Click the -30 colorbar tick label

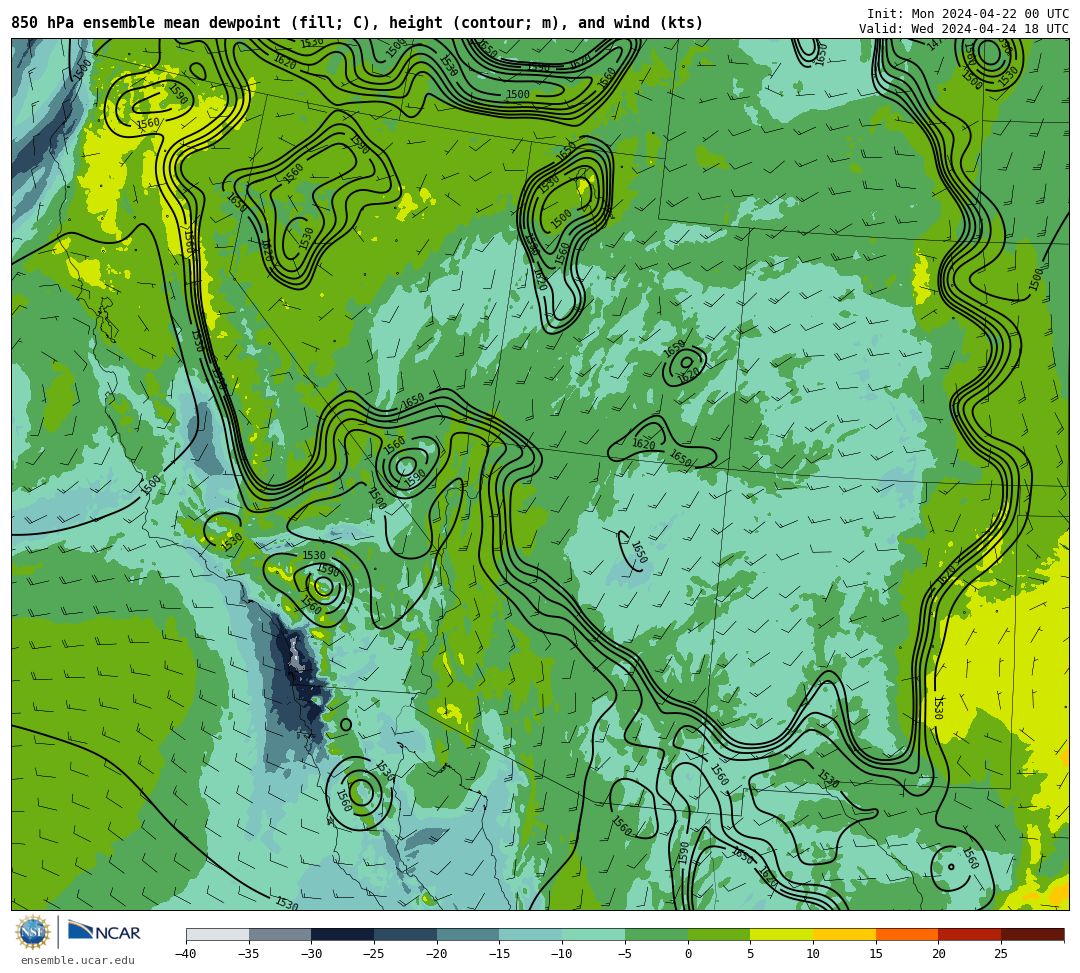[311, 954]
